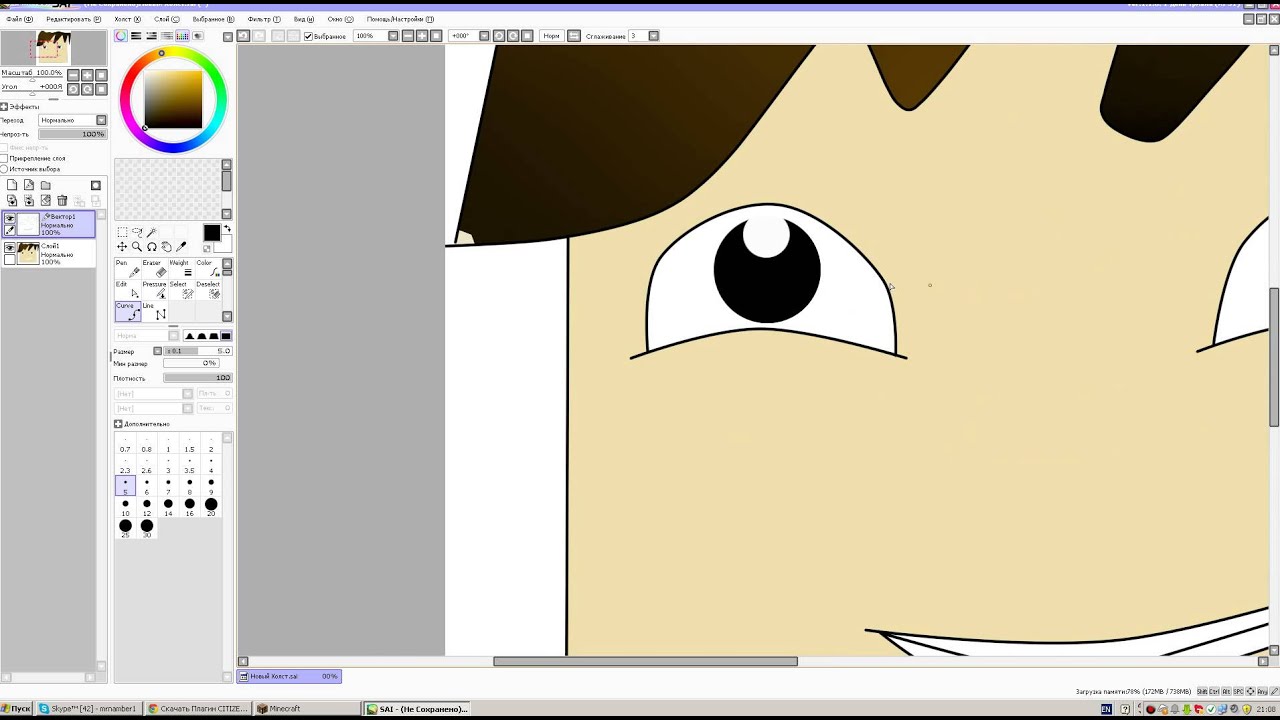1280x720 pixels.
Task: Delete the selected layer with trash icon
Action: pyautogui.click(x=62, y=201)
